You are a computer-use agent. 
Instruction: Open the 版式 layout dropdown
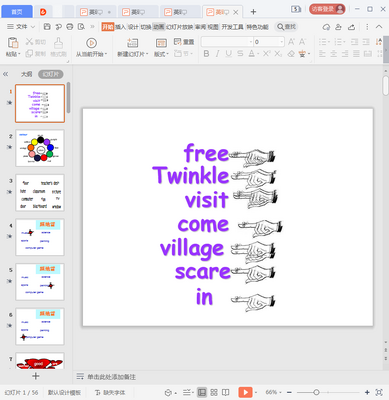click(161, 47)
